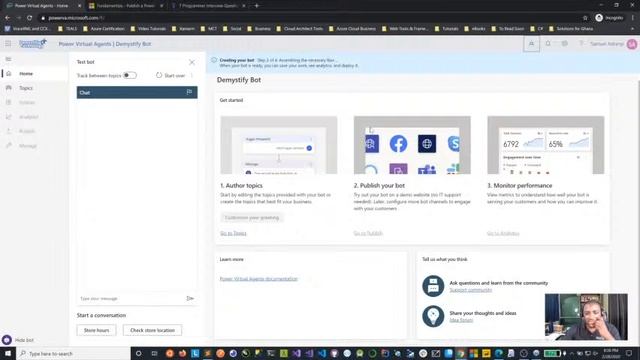The image size is (640, 360).
Task: Click the browser back arrow
Action: coord(7,18)
